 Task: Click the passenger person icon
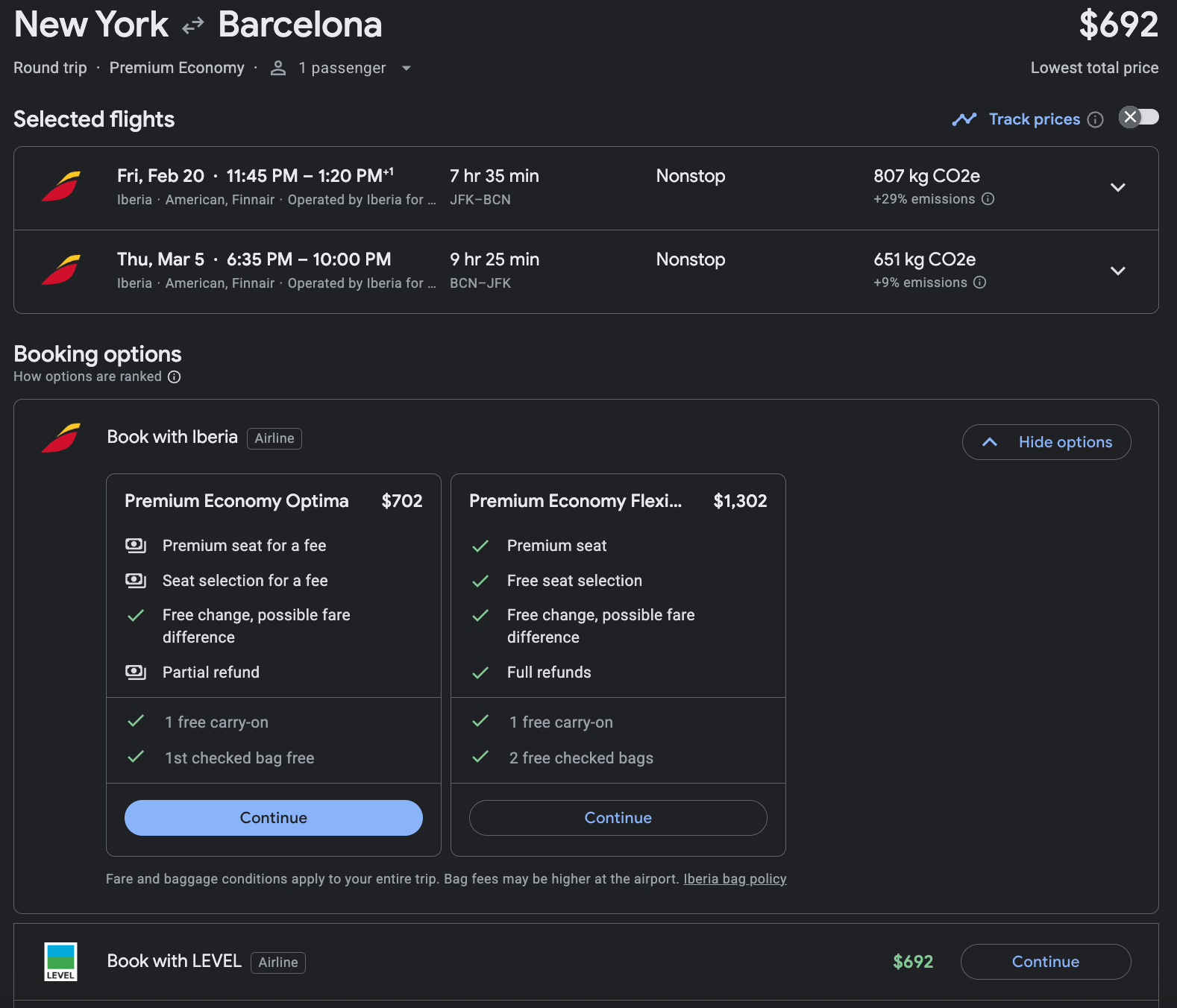(x=278, y=69)
